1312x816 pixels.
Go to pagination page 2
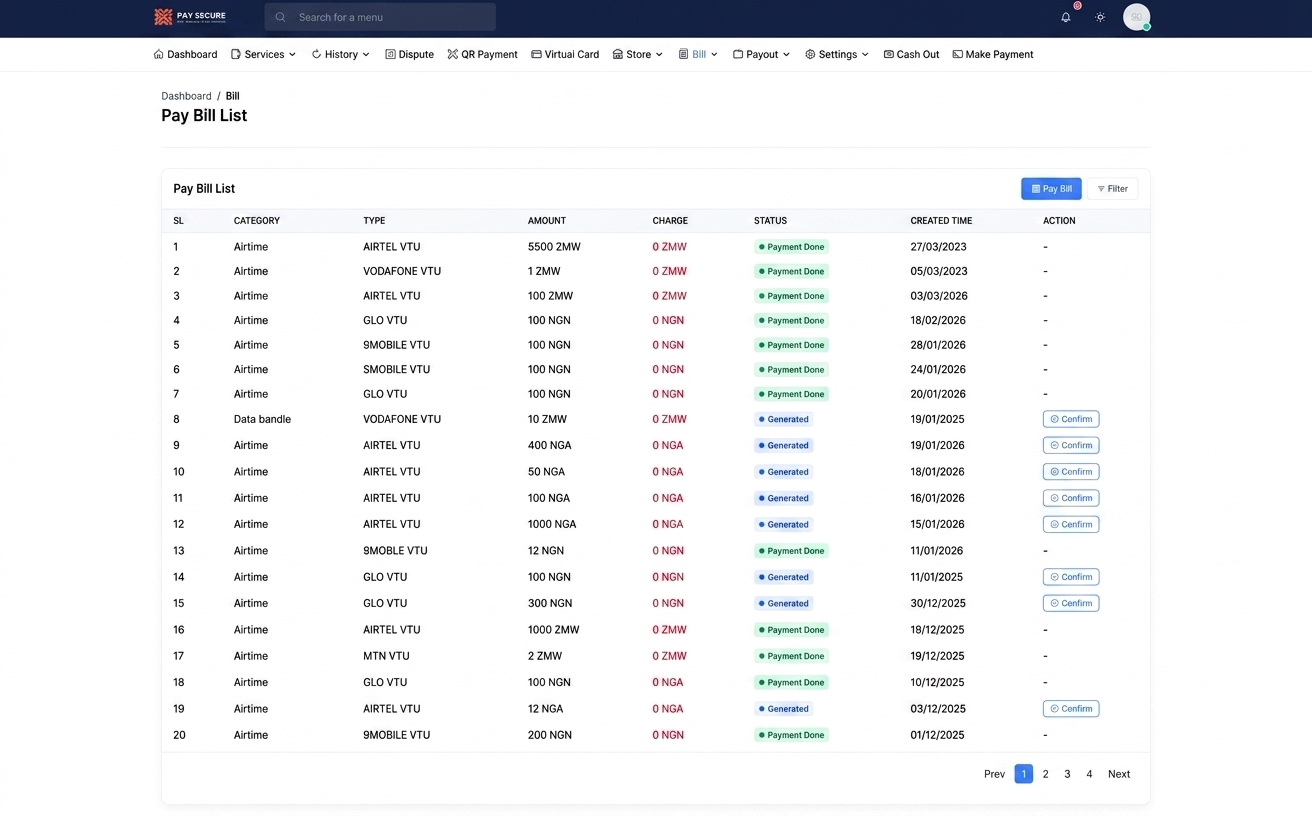(x=1045, y=774)
